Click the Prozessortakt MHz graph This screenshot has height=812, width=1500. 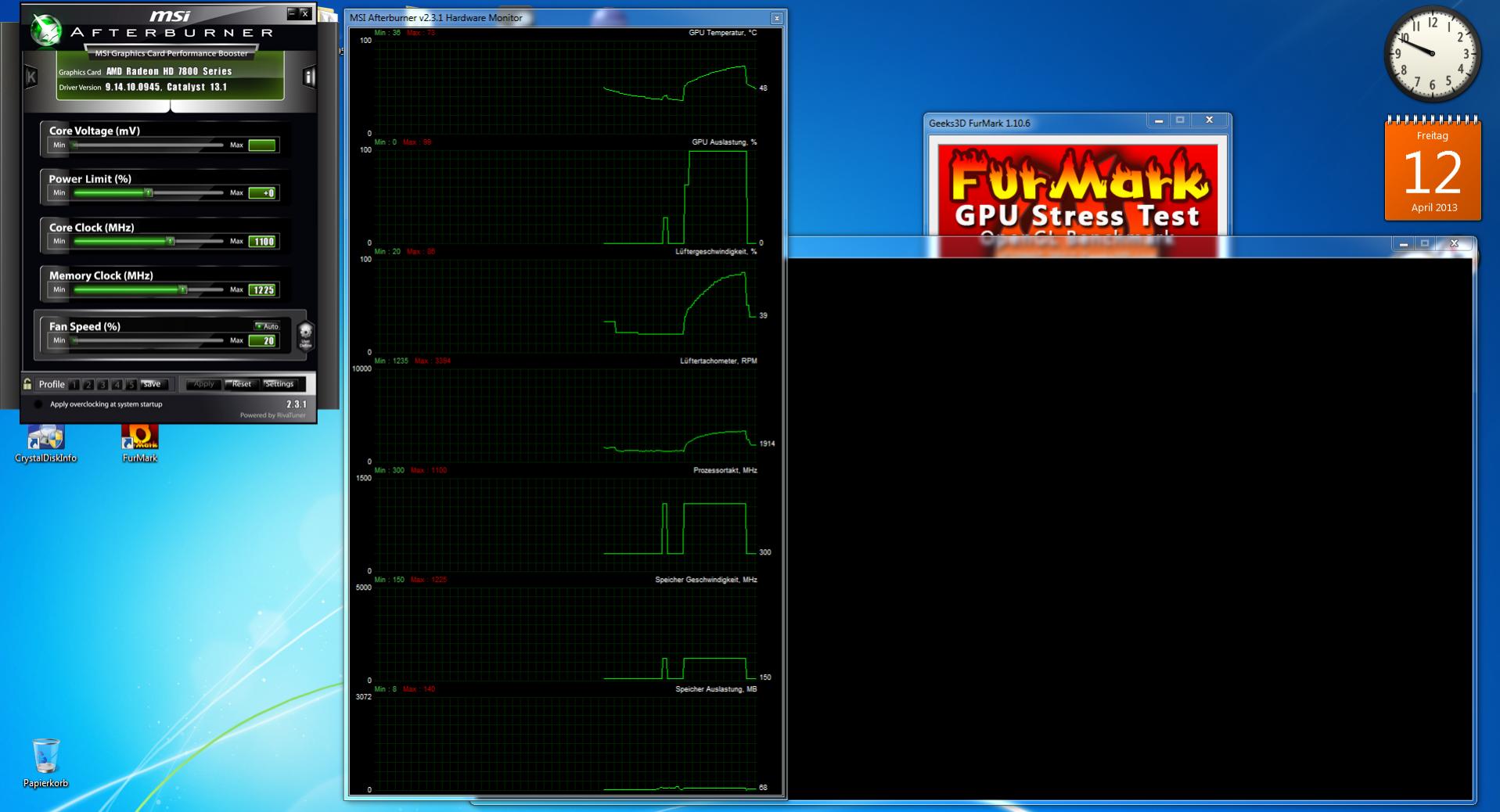point(566,524)
